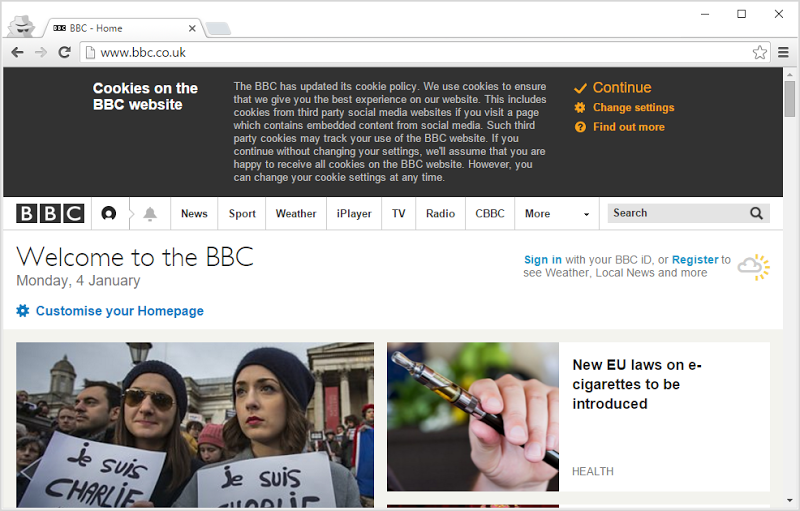
Task: Click the weather cloud and sun icon
Action: [x=754, y=266]
